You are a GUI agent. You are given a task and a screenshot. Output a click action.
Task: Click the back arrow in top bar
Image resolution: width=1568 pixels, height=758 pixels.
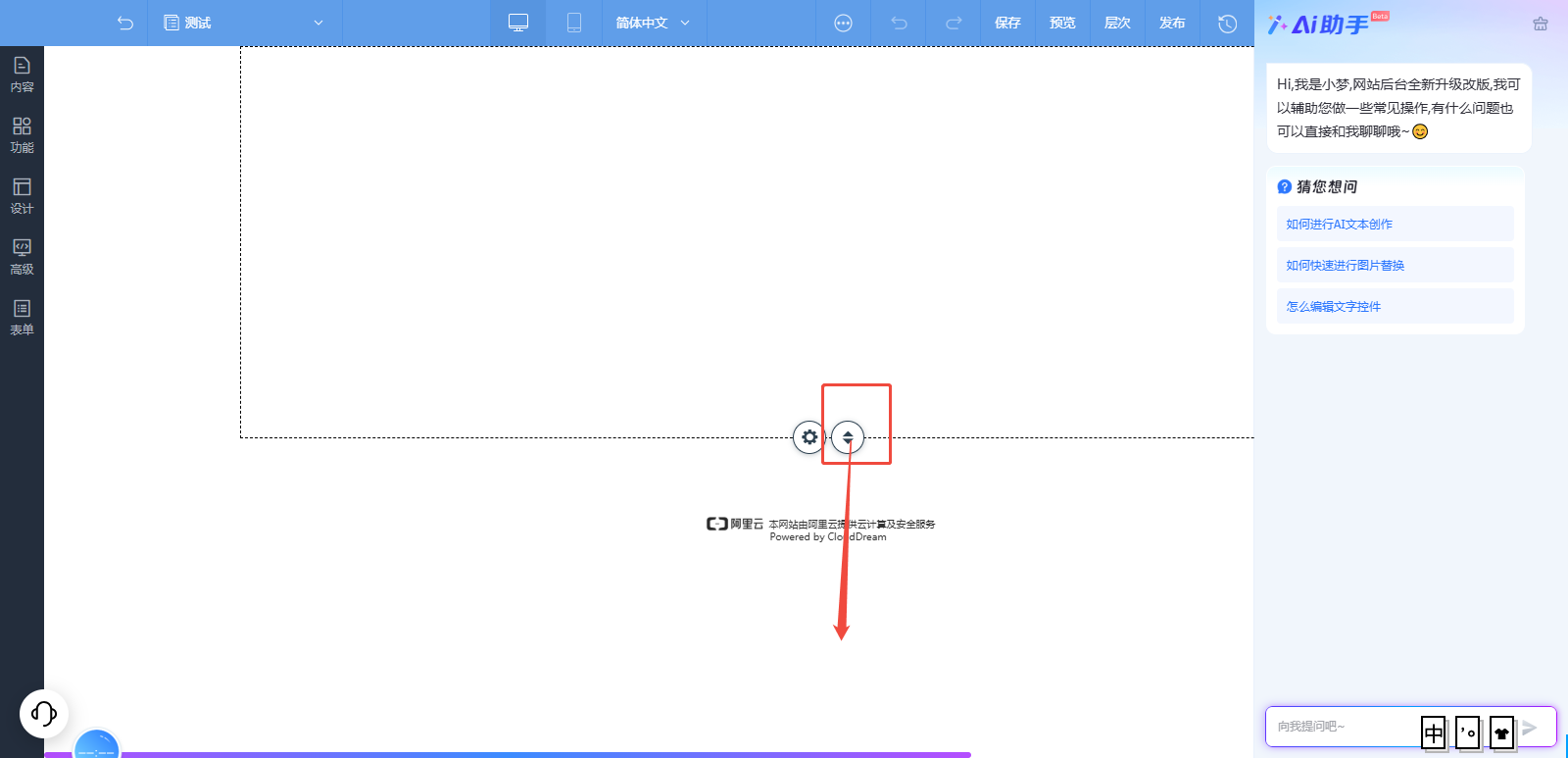point(125,23)
